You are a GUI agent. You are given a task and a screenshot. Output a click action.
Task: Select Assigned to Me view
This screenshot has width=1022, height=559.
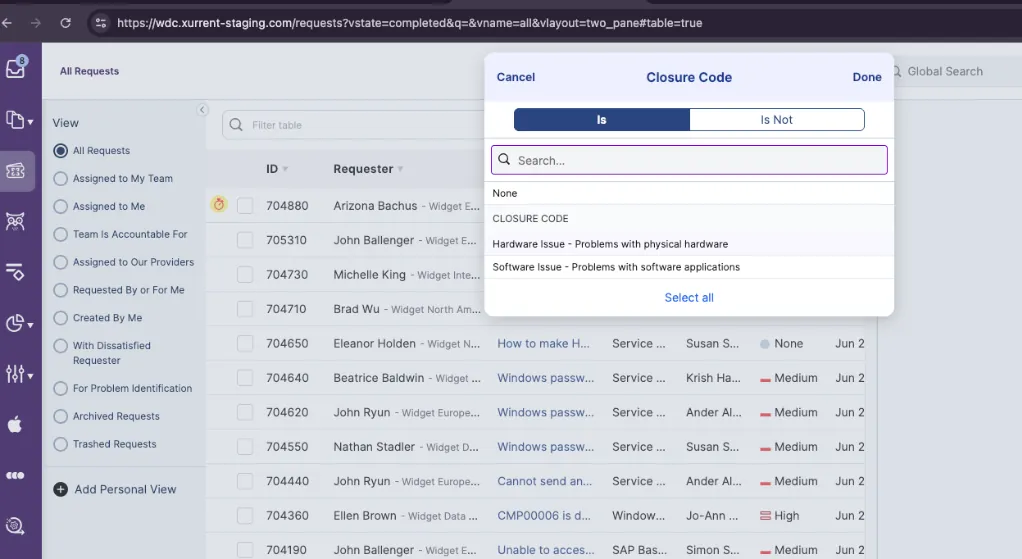[61, 207]
